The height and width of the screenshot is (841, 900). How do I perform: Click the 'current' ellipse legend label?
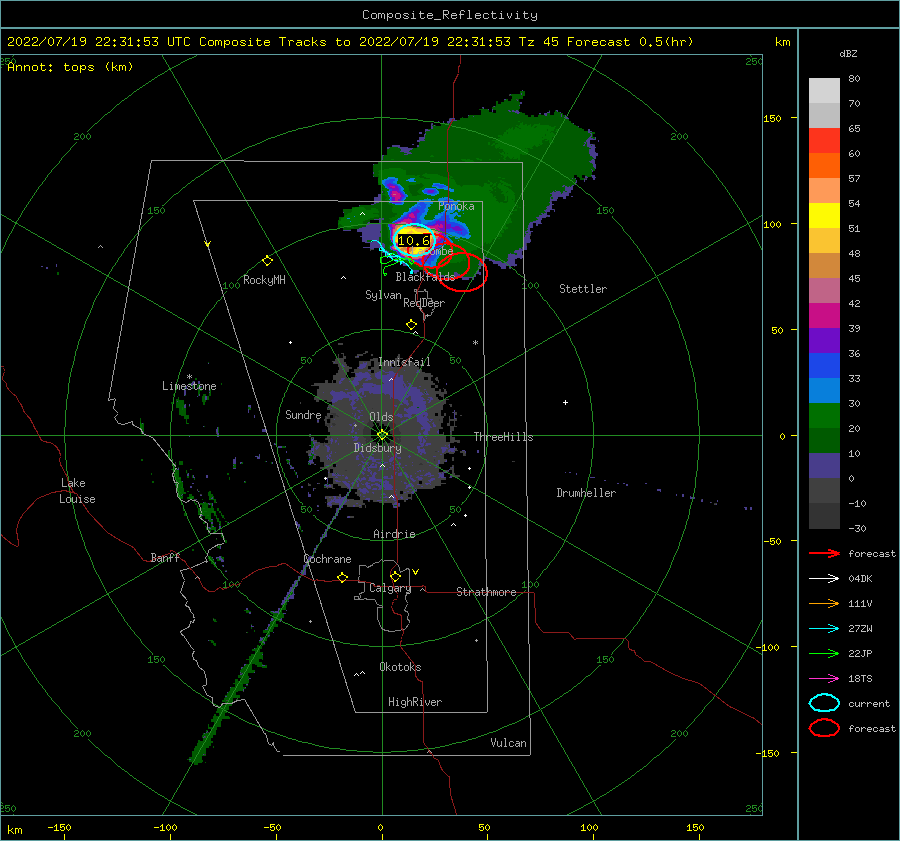[869, 704]
